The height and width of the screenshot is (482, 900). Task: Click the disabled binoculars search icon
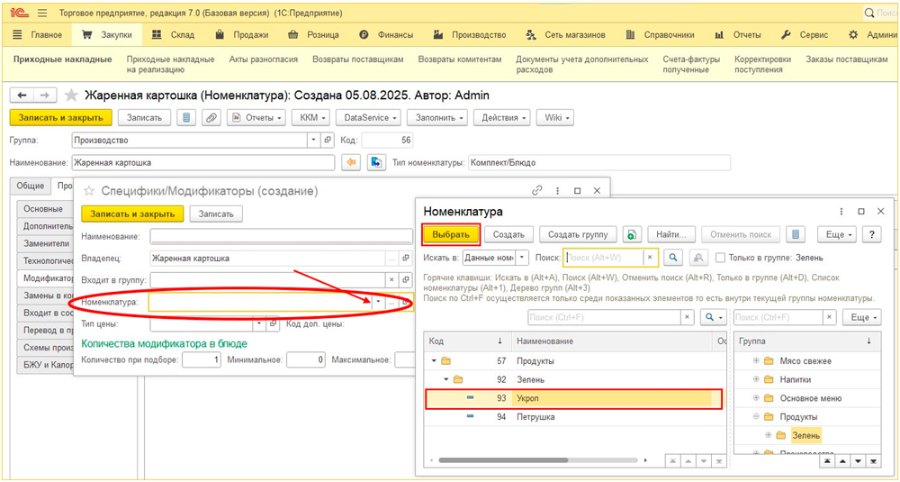click(x=699, y=258)
